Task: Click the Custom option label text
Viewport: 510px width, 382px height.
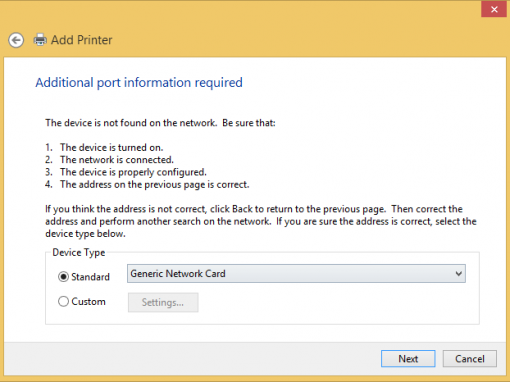Action: click(88, 302)
